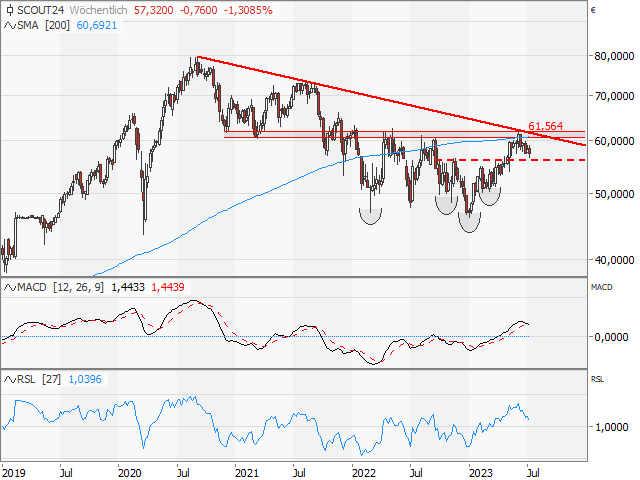The height and width of the screenshot is (480, 640).
Task: Click the RSL [27] indicator label
Action: click(x=39, y=380)
